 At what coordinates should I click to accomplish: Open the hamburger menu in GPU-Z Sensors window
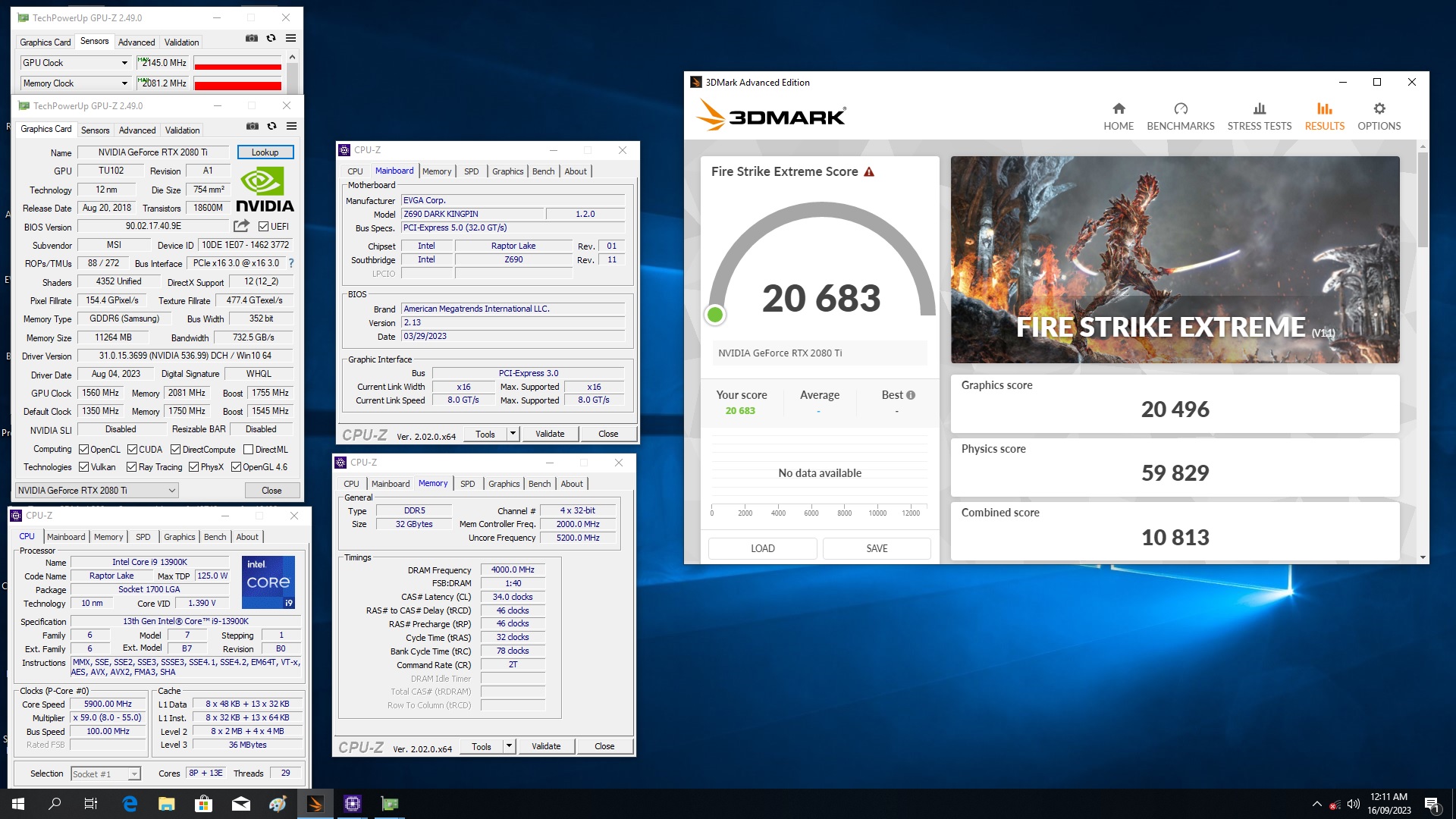290,38
